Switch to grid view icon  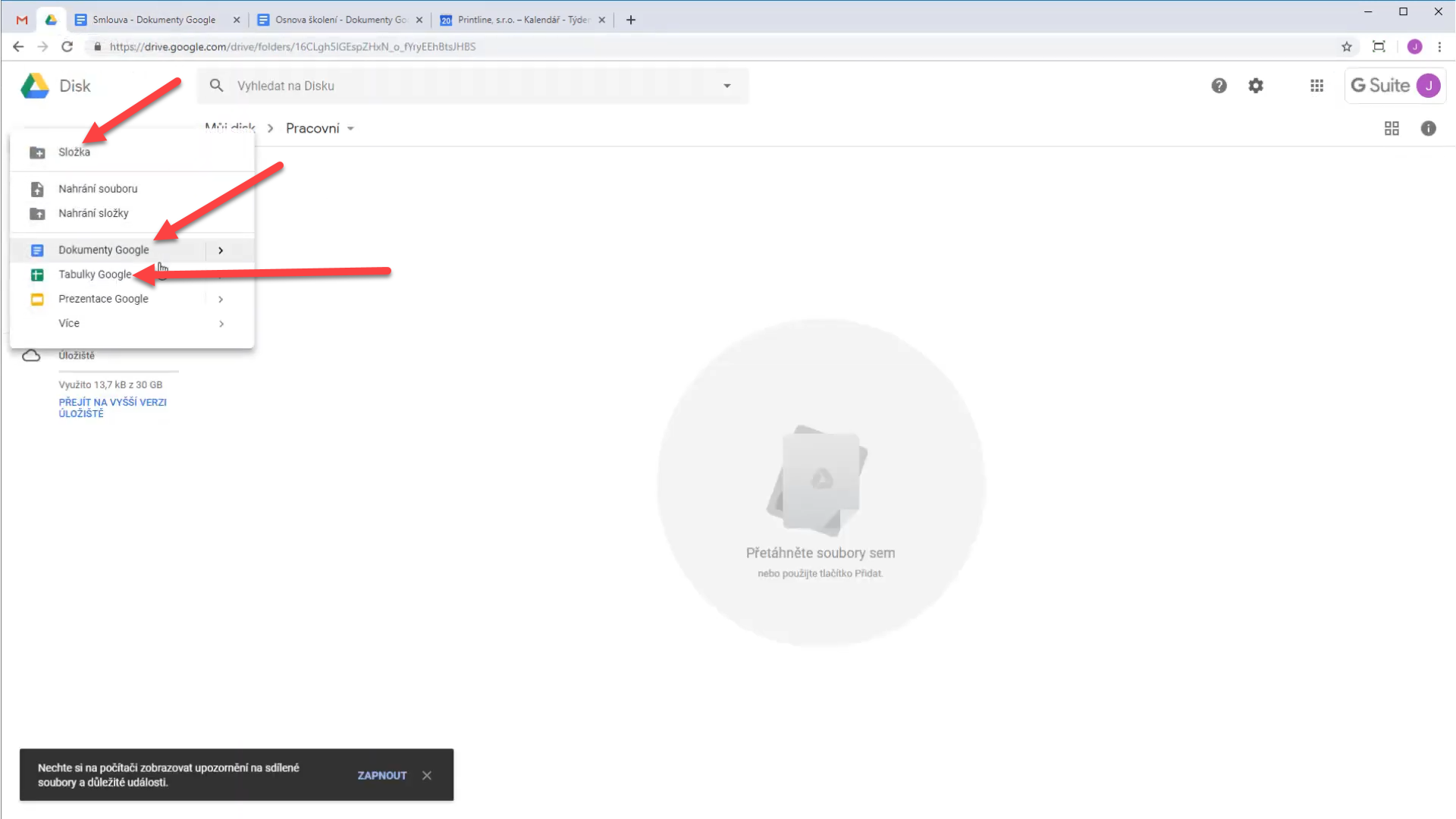pos(1392,128)
